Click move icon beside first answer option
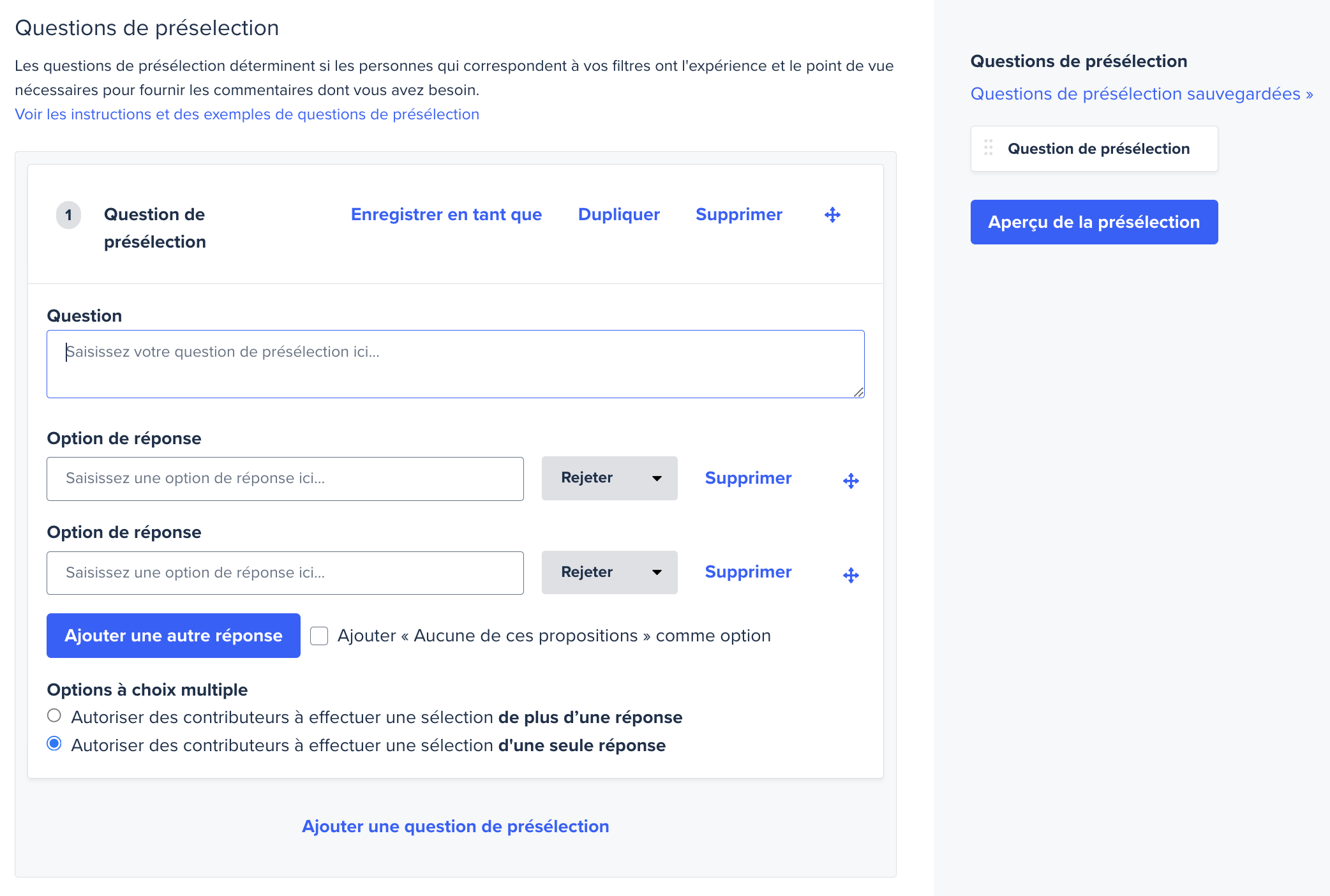Image resolution: width=1330 pixels, height=896 pixels. coord(851,481)
